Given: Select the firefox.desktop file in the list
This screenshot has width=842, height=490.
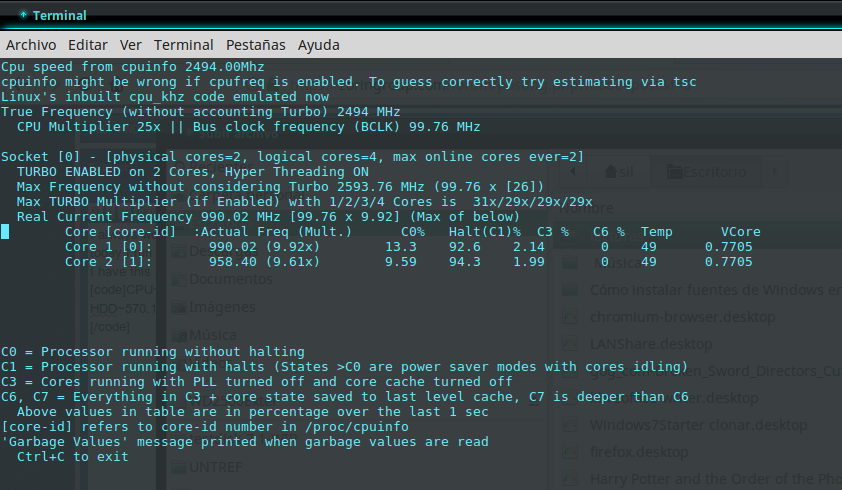Looking at the screenshot, I should (x=640, y=452).
